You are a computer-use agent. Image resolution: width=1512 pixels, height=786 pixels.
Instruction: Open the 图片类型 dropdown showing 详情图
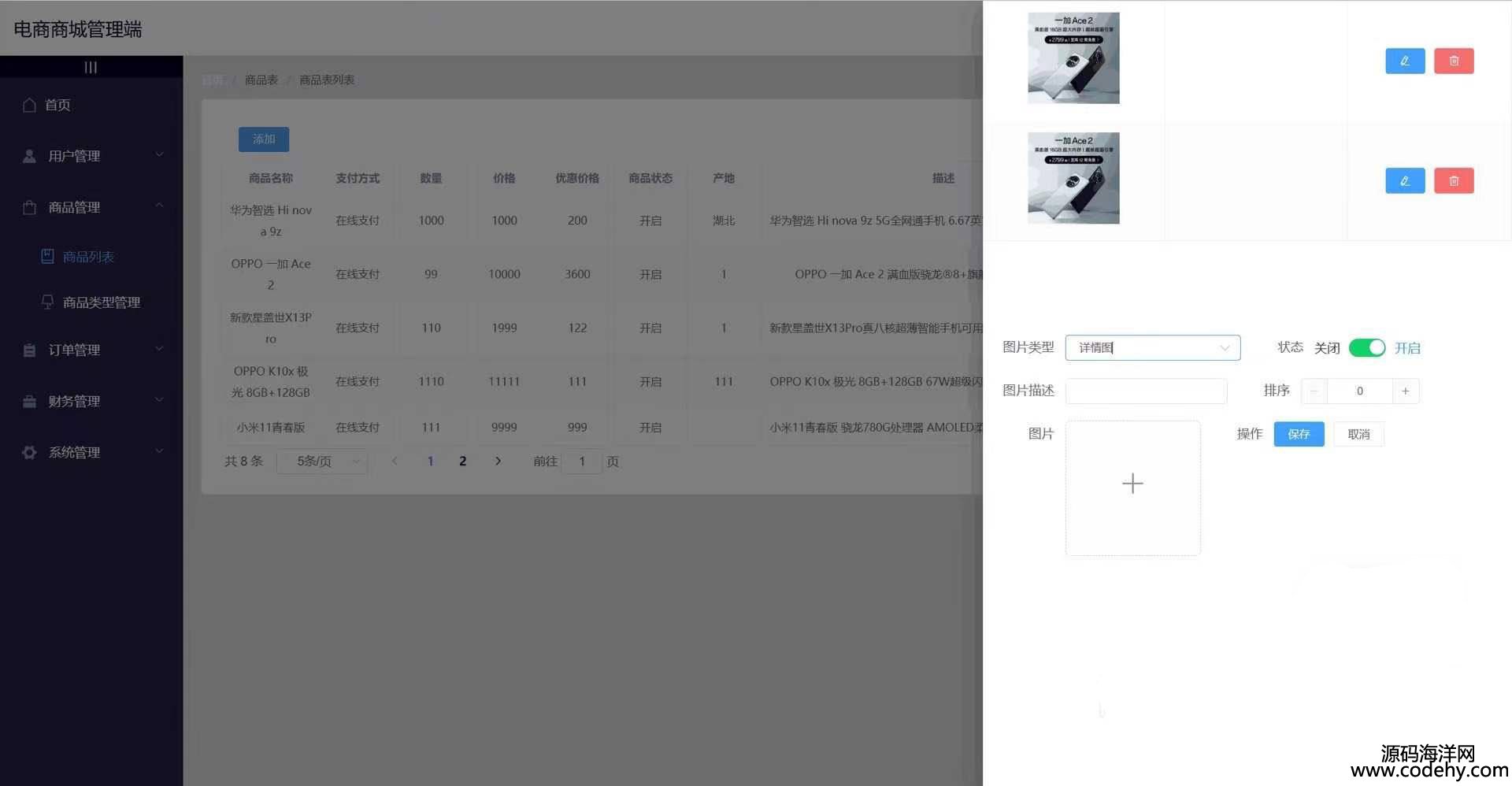point(1153,348)
